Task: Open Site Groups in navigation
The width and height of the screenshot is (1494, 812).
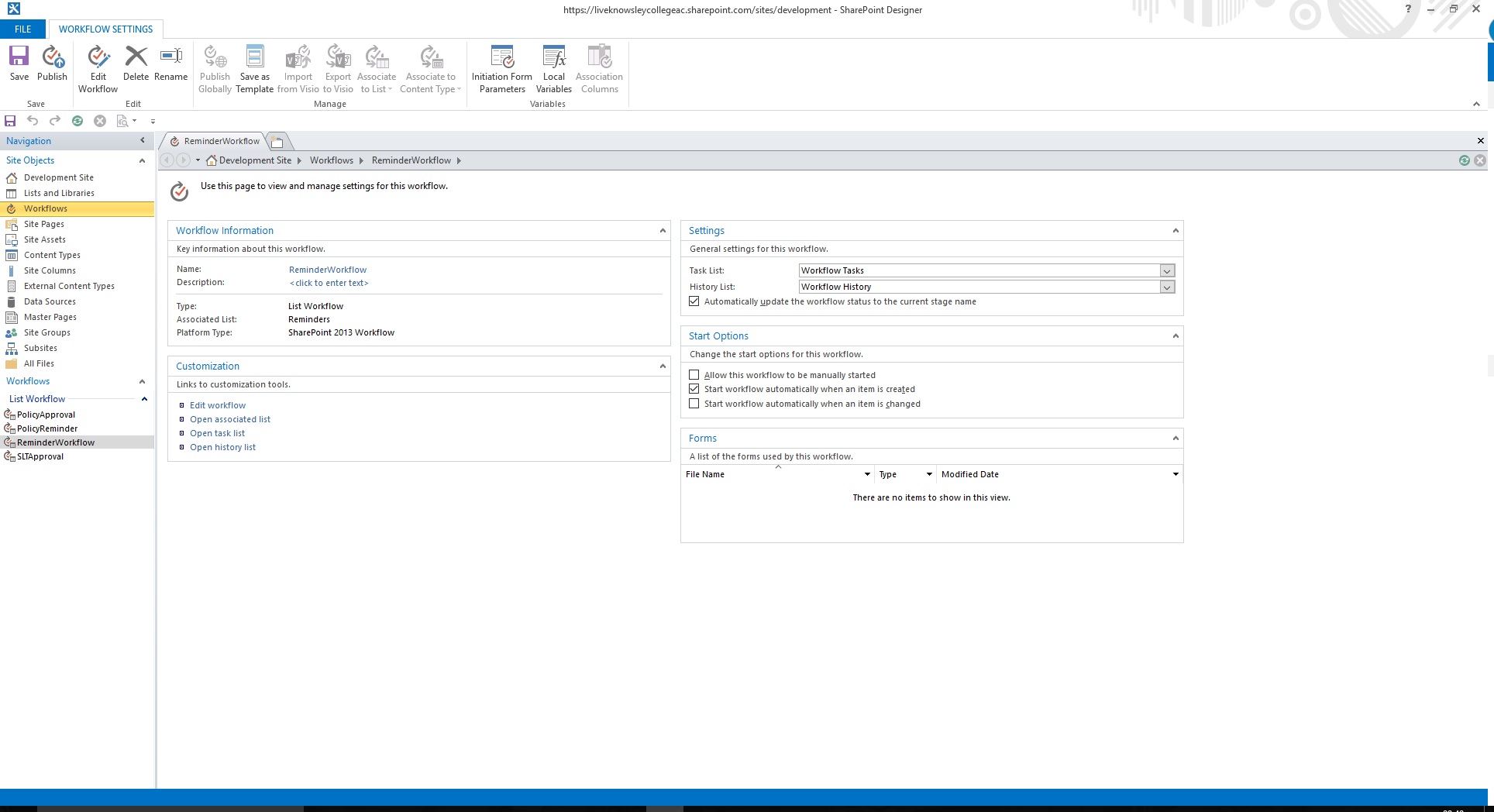Action: point(46,332)
